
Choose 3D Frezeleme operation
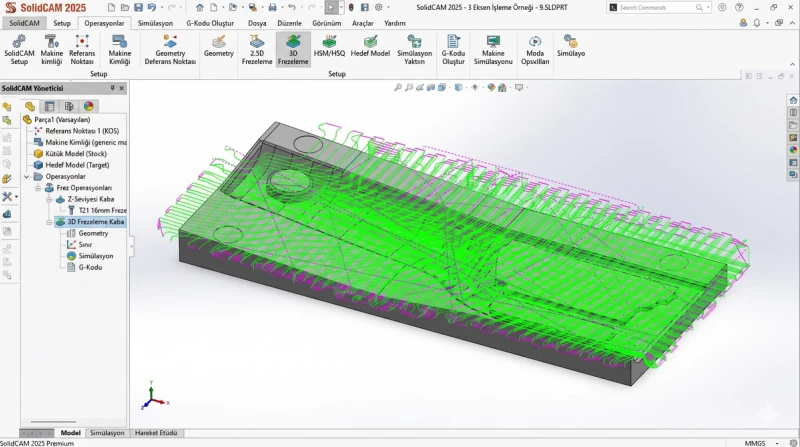[293, 49]
